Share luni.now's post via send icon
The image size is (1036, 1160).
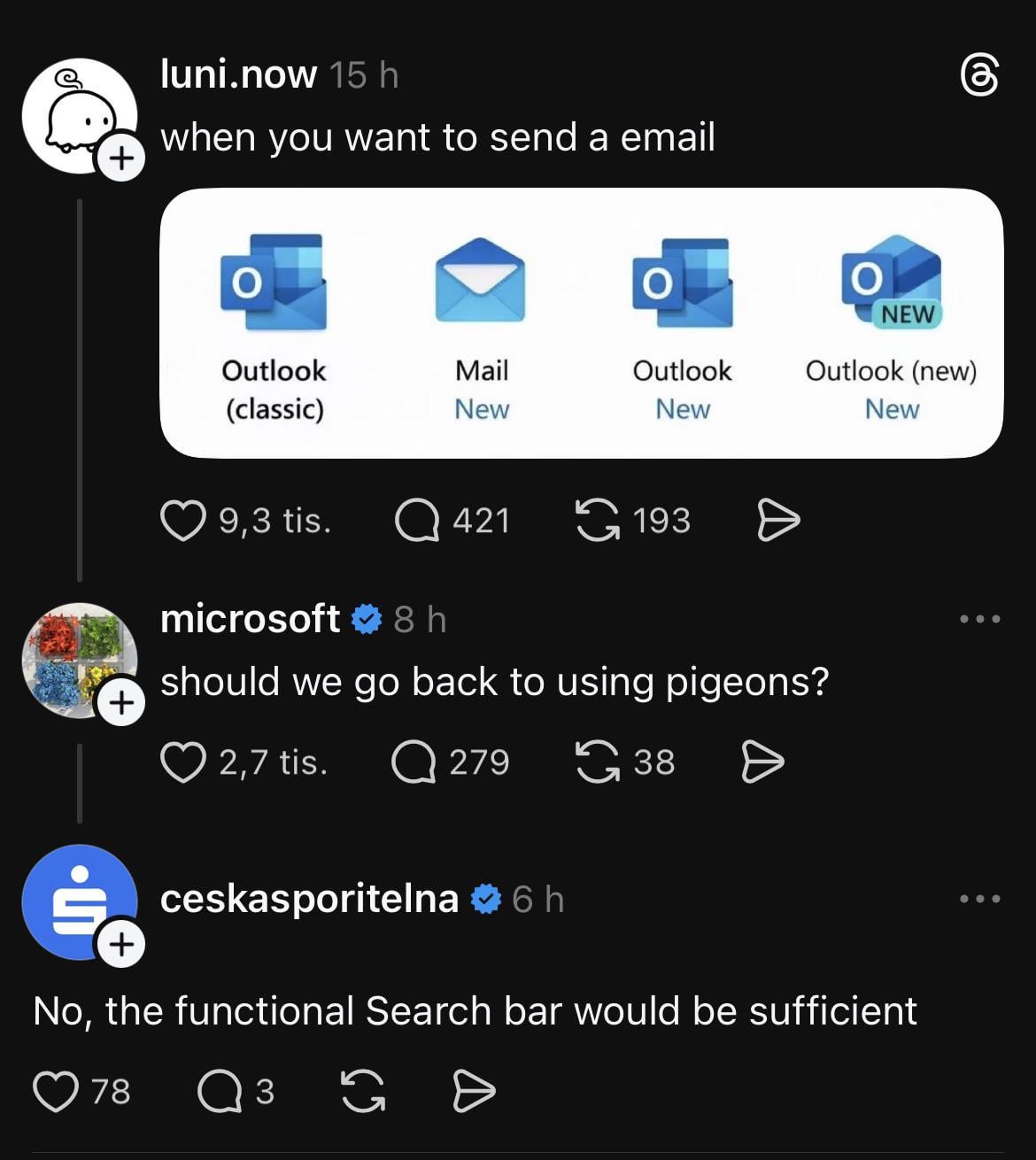pos(778,520)
